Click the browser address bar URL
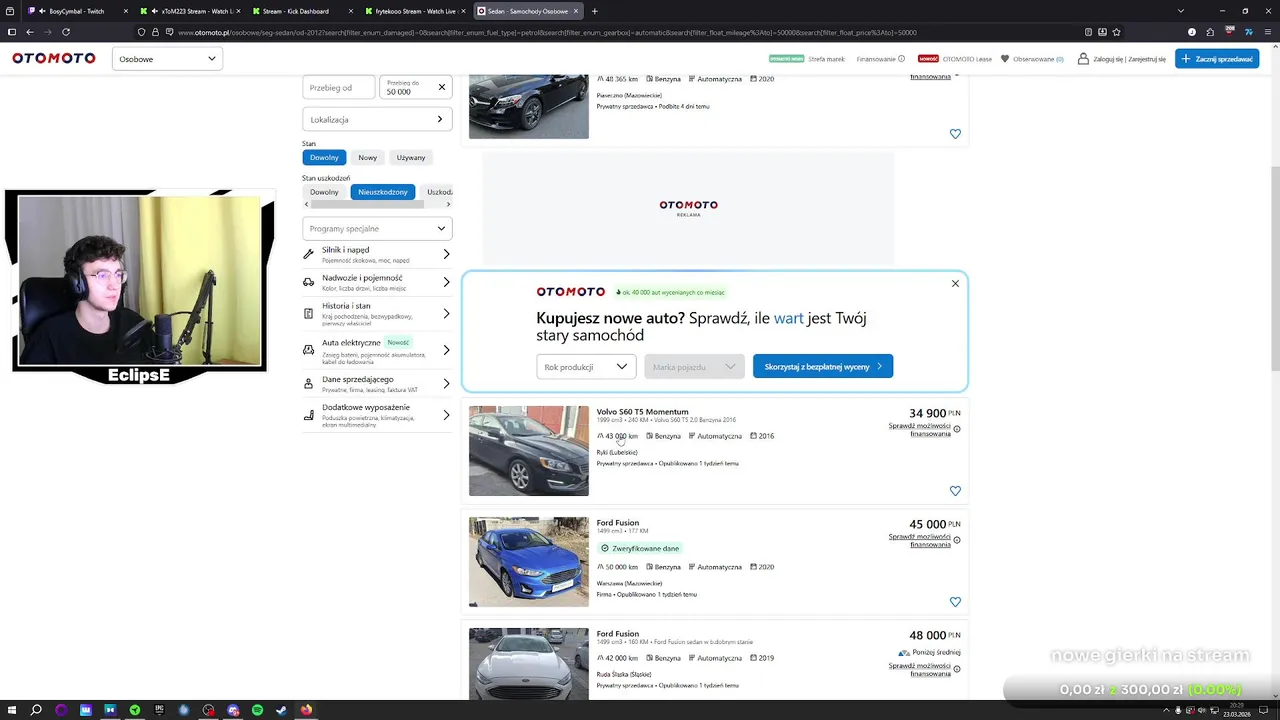Screen dimensions: 1280x720 (x=546, y=32)
